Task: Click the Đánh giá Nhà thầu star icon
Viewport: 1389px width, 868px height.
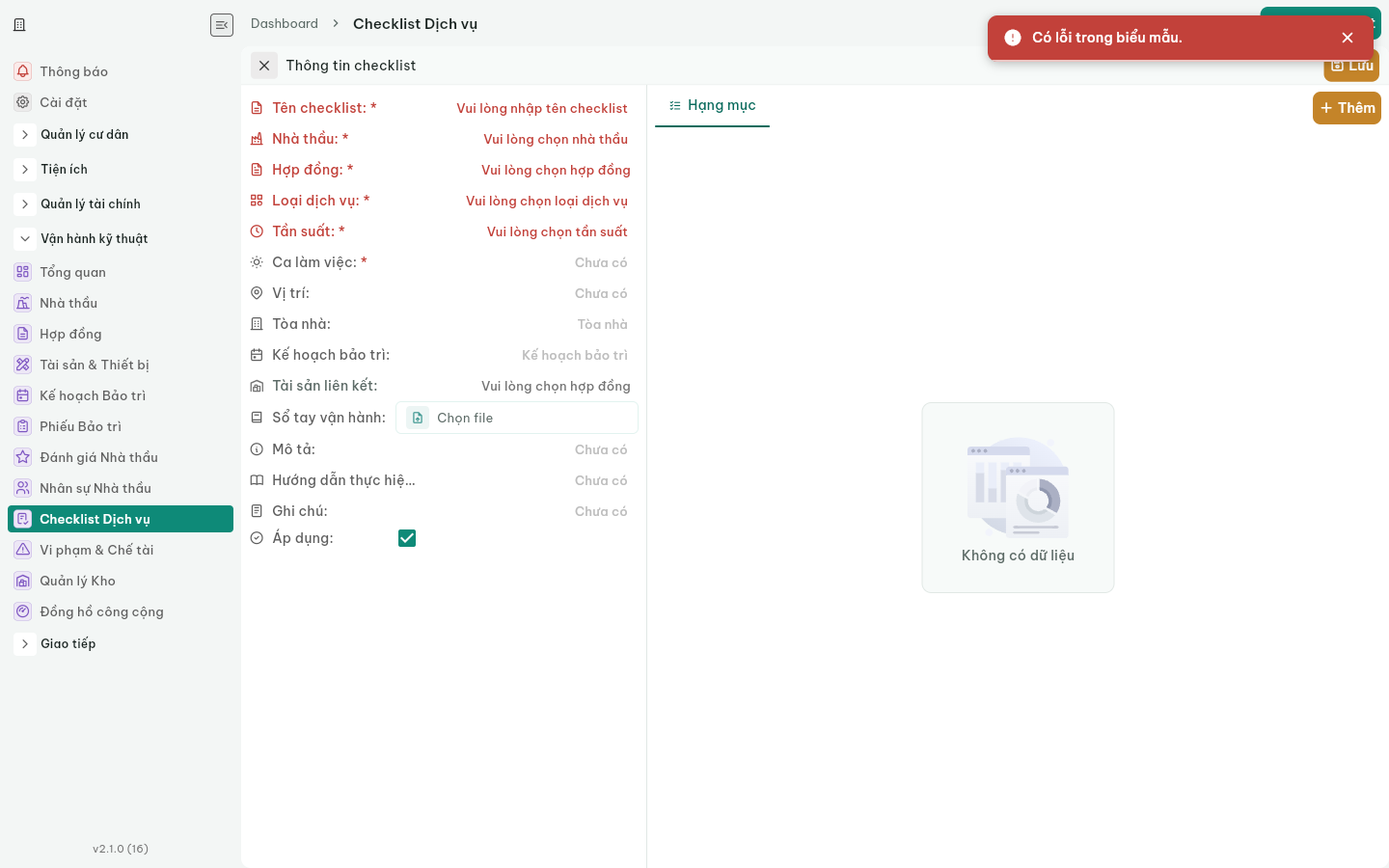Action: pos(23,457)
